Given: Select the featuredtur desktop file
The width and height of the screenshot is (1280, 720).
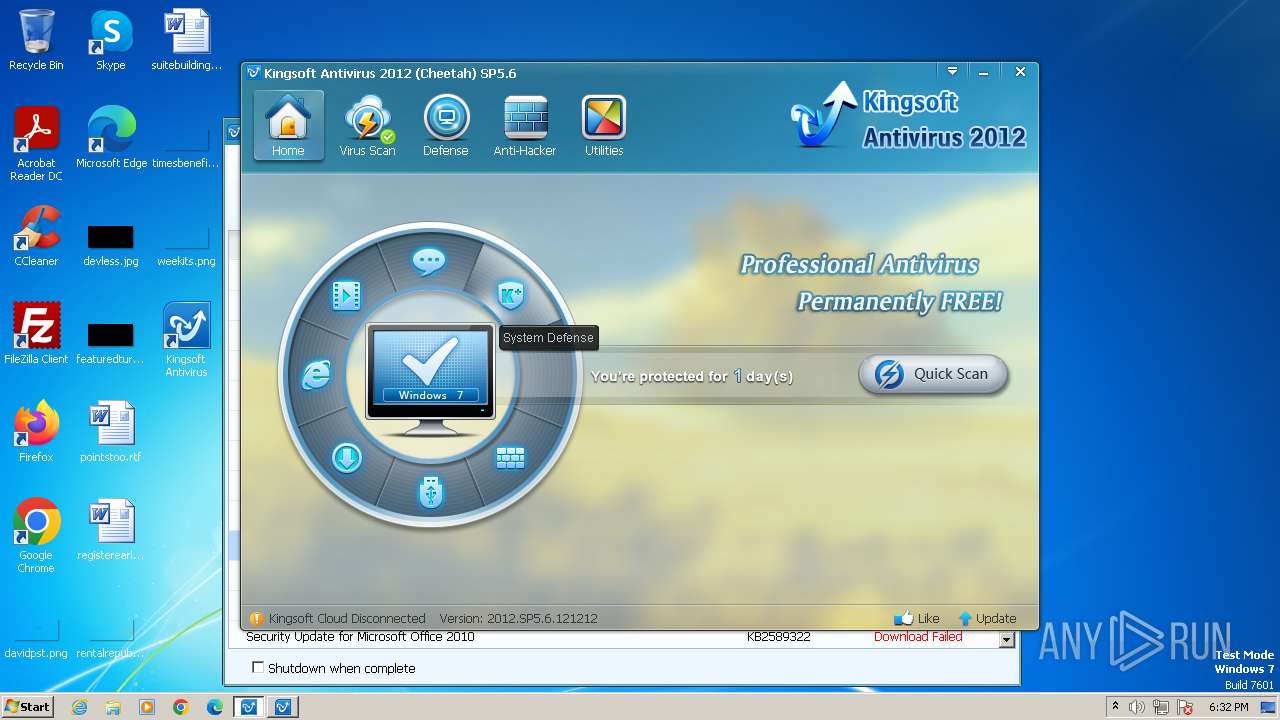Looking at the screenshot, I should point(110,340).
